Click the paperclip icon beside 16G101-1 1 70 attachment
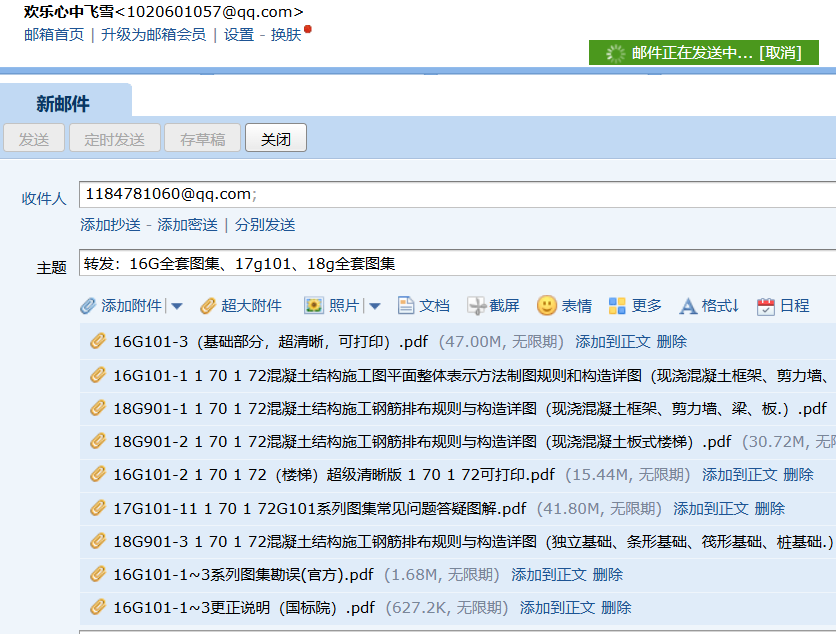The height and width of the screenshot is (634, 836). coord(98,375)
